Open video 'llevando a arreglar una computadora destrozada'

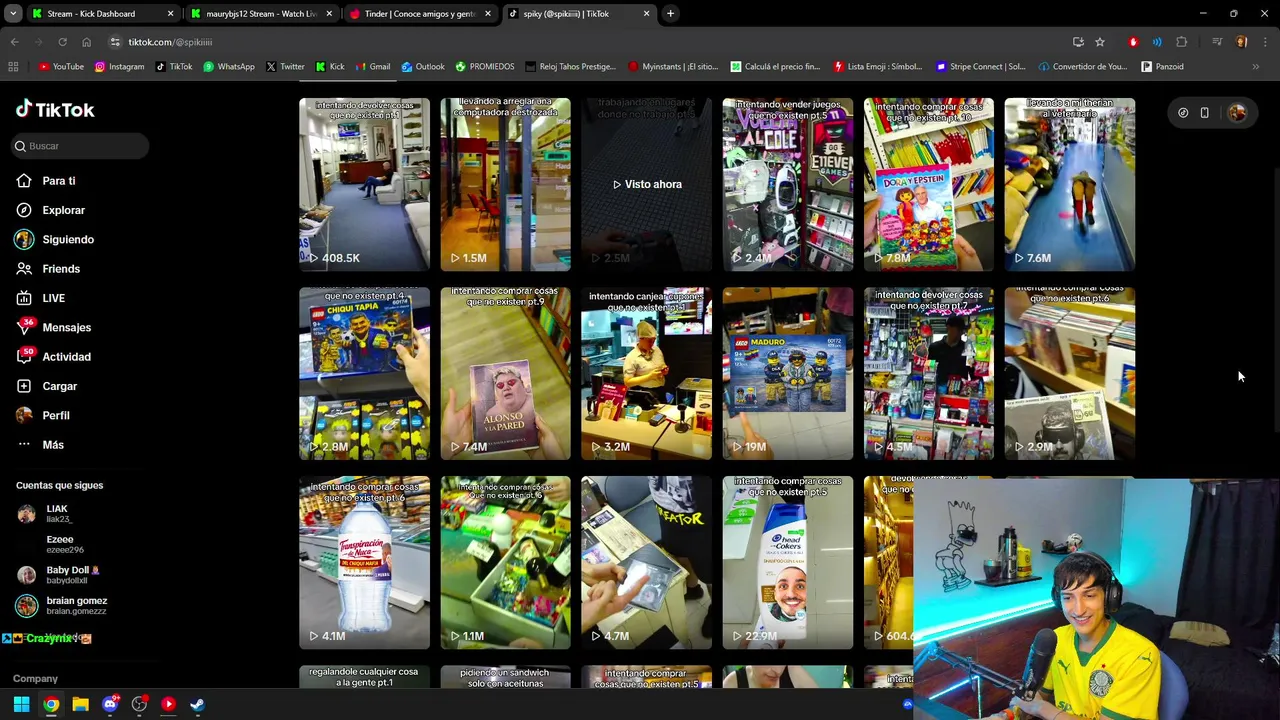coord(505,184)
